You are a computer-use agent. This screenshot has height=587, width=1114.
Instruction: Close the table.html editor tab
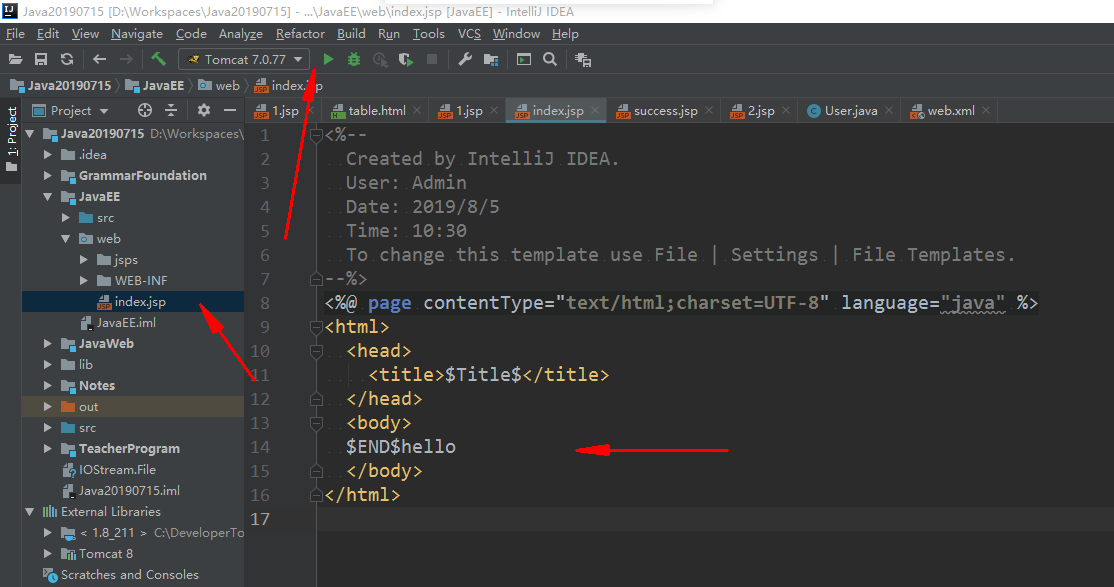coord(417,110)
